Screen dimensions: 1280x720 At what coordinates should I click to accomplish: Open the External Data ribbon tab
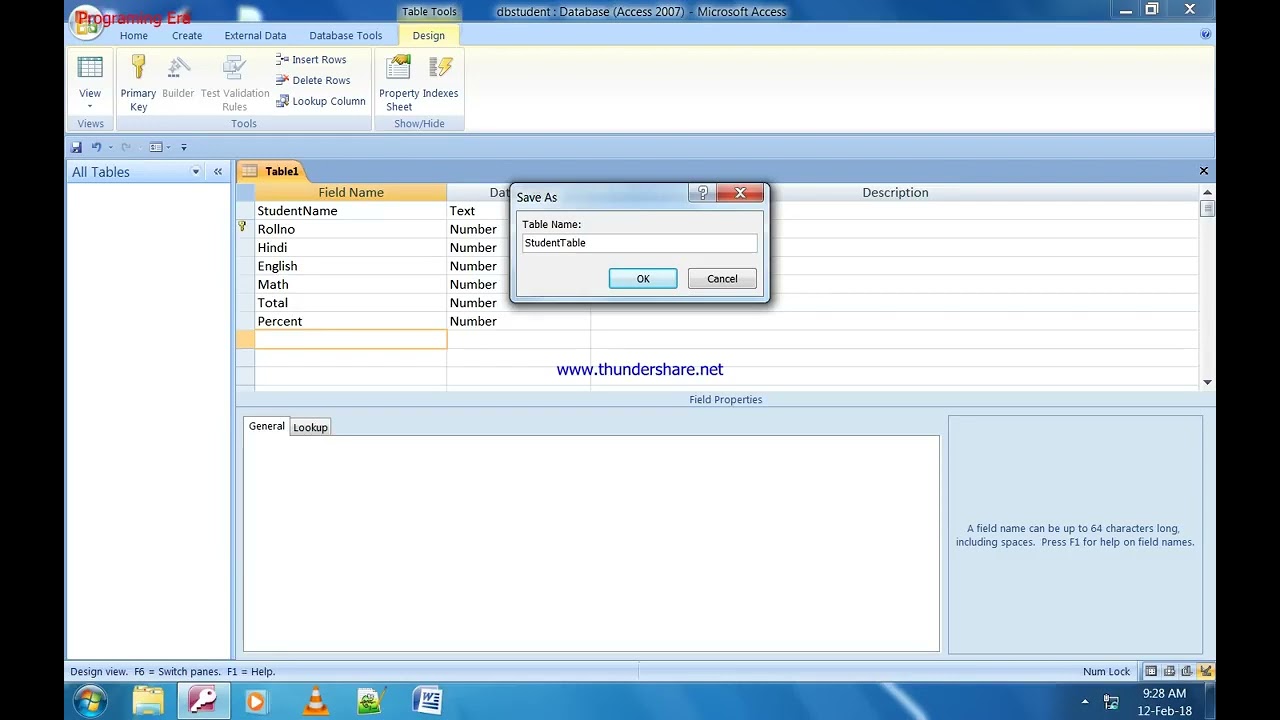pyautogui.click(x=255, y=35)
